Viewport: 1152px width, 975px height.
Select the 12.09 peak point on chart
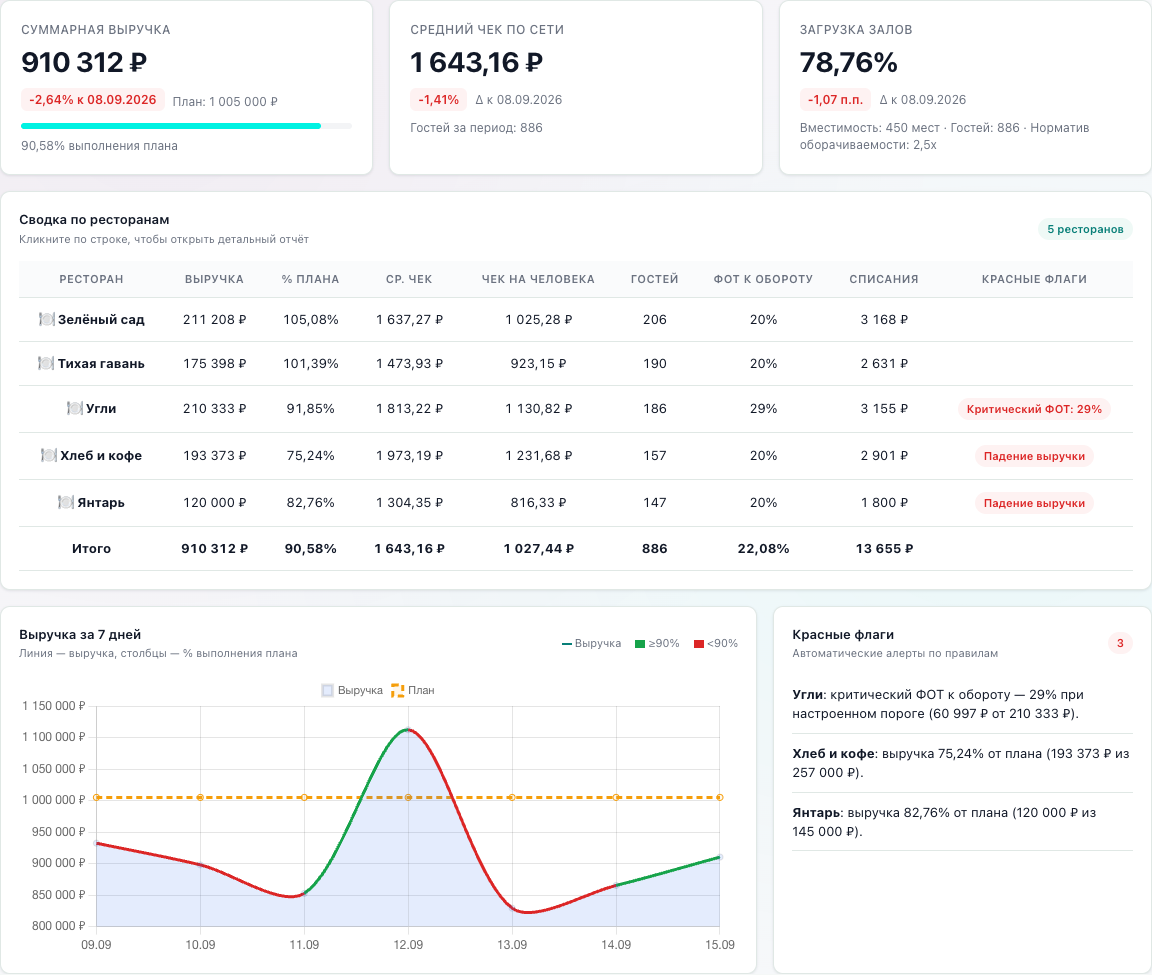pos(408,730)
